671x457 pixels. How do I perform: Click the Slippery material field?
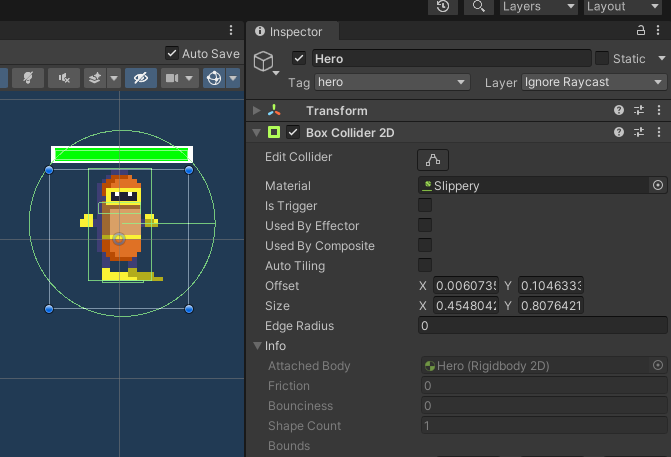click(x=533, y=185)
